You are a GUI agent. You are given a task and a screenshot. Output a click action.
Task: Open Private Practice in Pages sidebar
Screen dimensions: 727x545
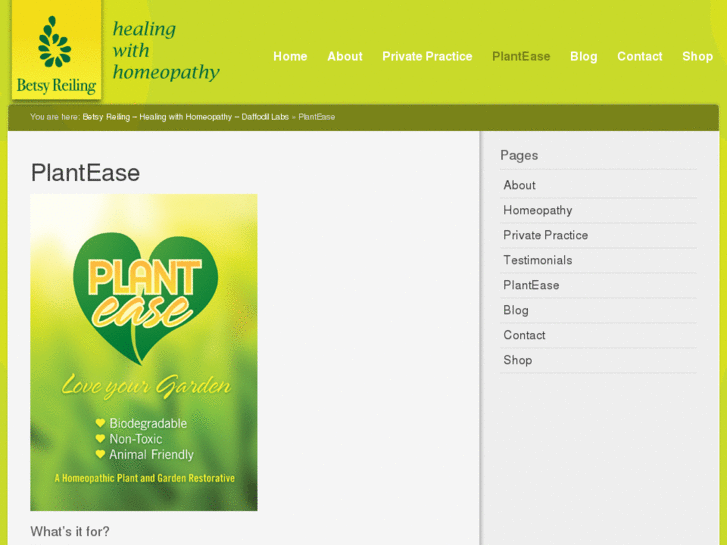546,235
